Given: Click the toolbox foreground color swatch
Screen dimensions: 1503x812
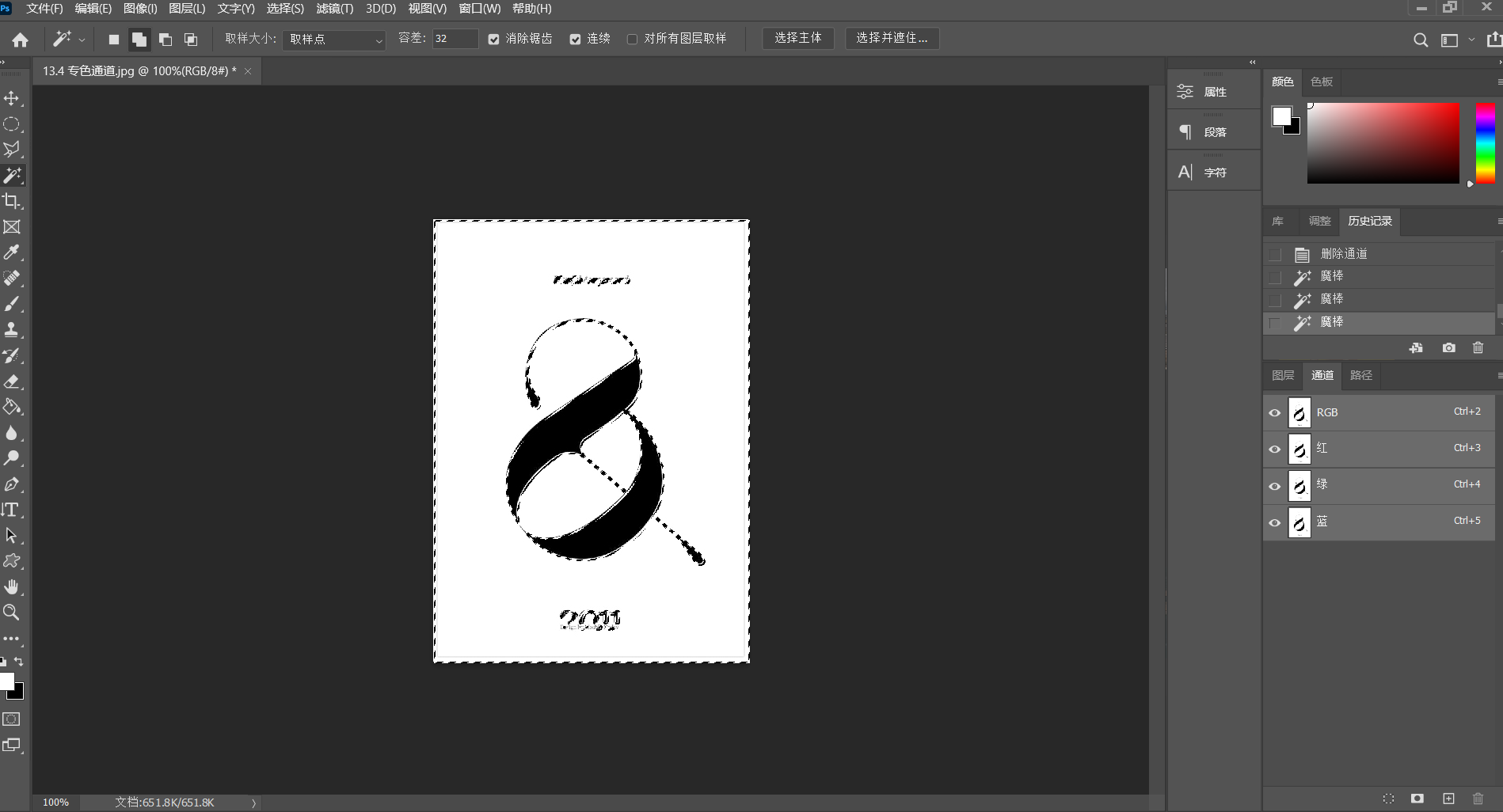Looking at the screenshot, I should point(6,681).
